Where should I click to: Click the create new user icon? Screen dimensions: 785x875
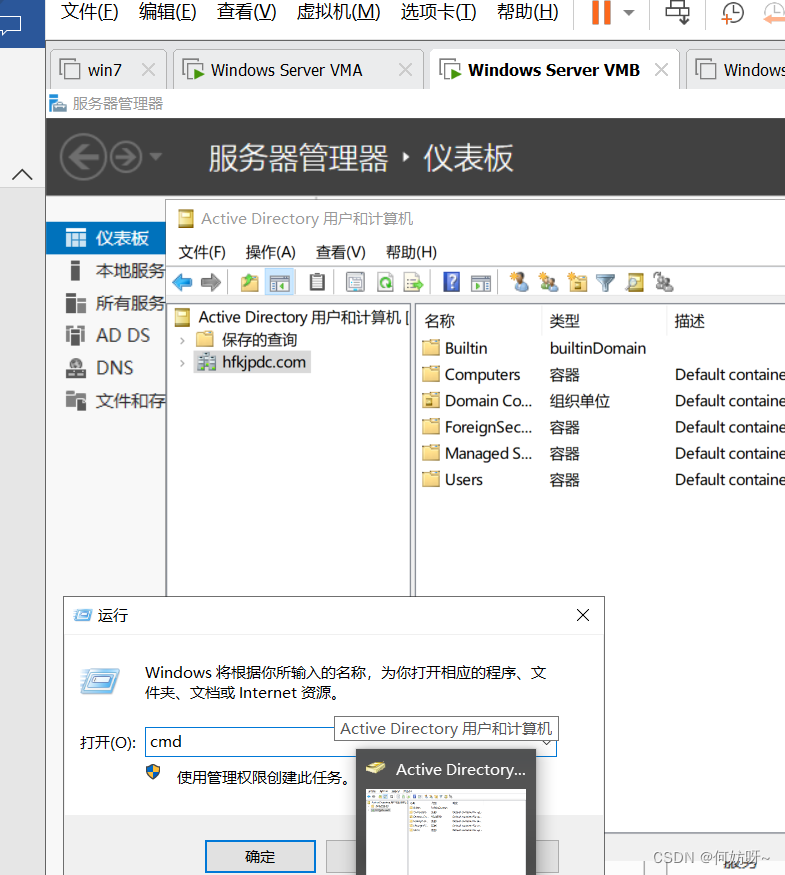[519, 282]
